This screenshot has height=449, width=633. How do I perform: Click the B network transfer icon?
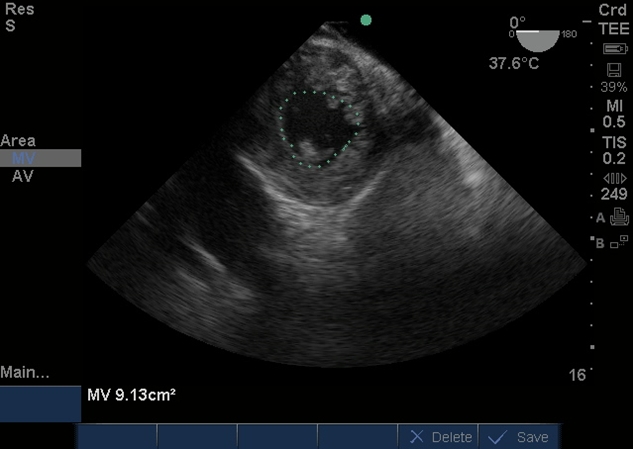619,241
